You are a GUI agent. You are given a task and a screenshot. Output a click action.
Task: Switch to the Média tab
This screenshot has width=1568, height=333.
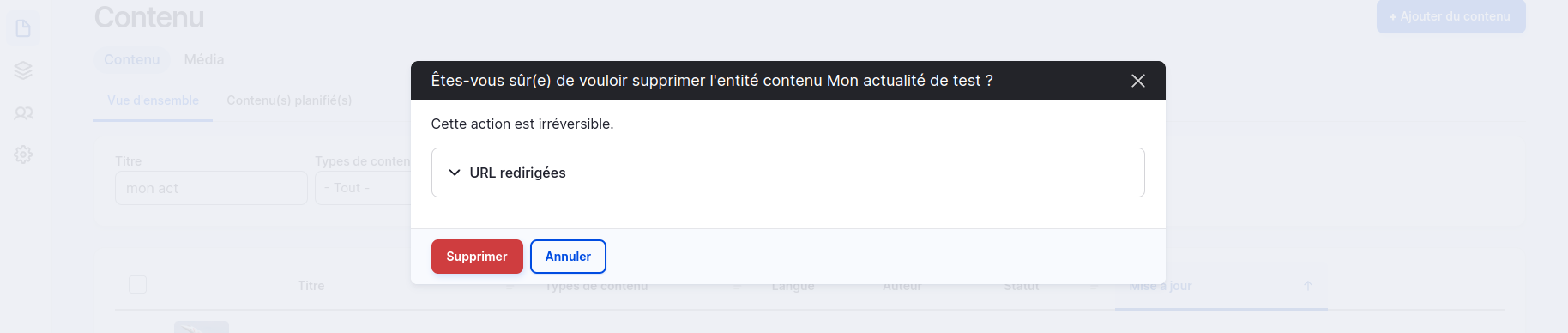204,59
